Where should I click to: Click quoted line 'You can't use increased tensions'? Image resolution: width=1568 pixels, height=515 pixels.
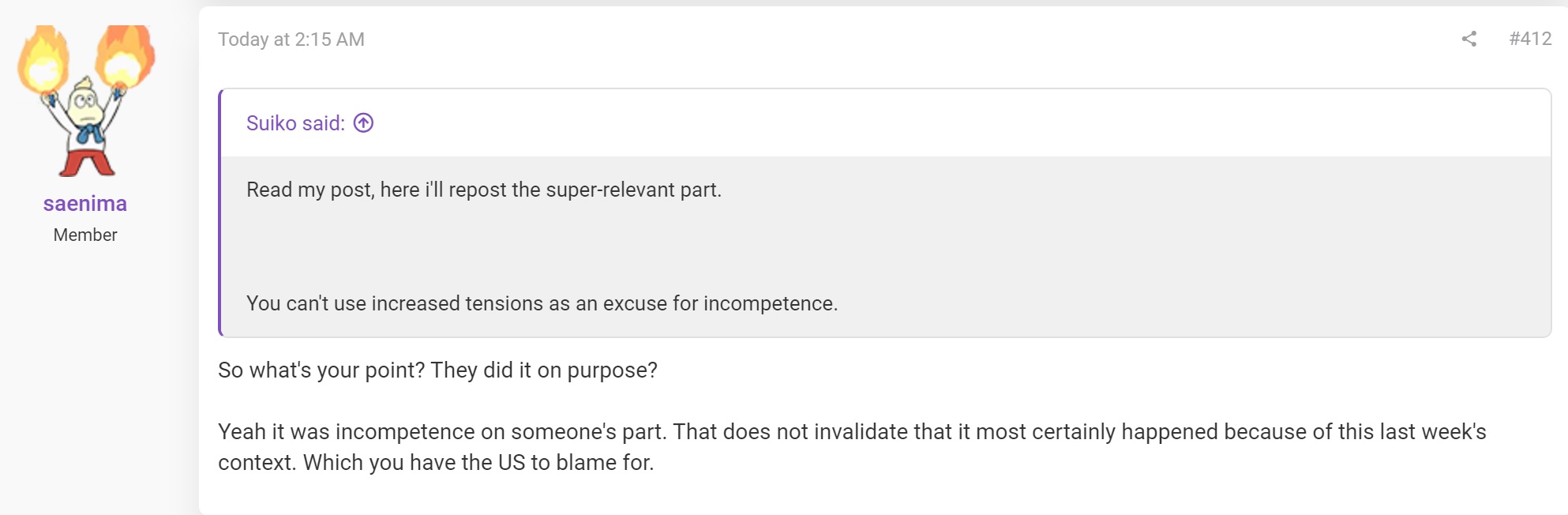(x=542, y=303)
